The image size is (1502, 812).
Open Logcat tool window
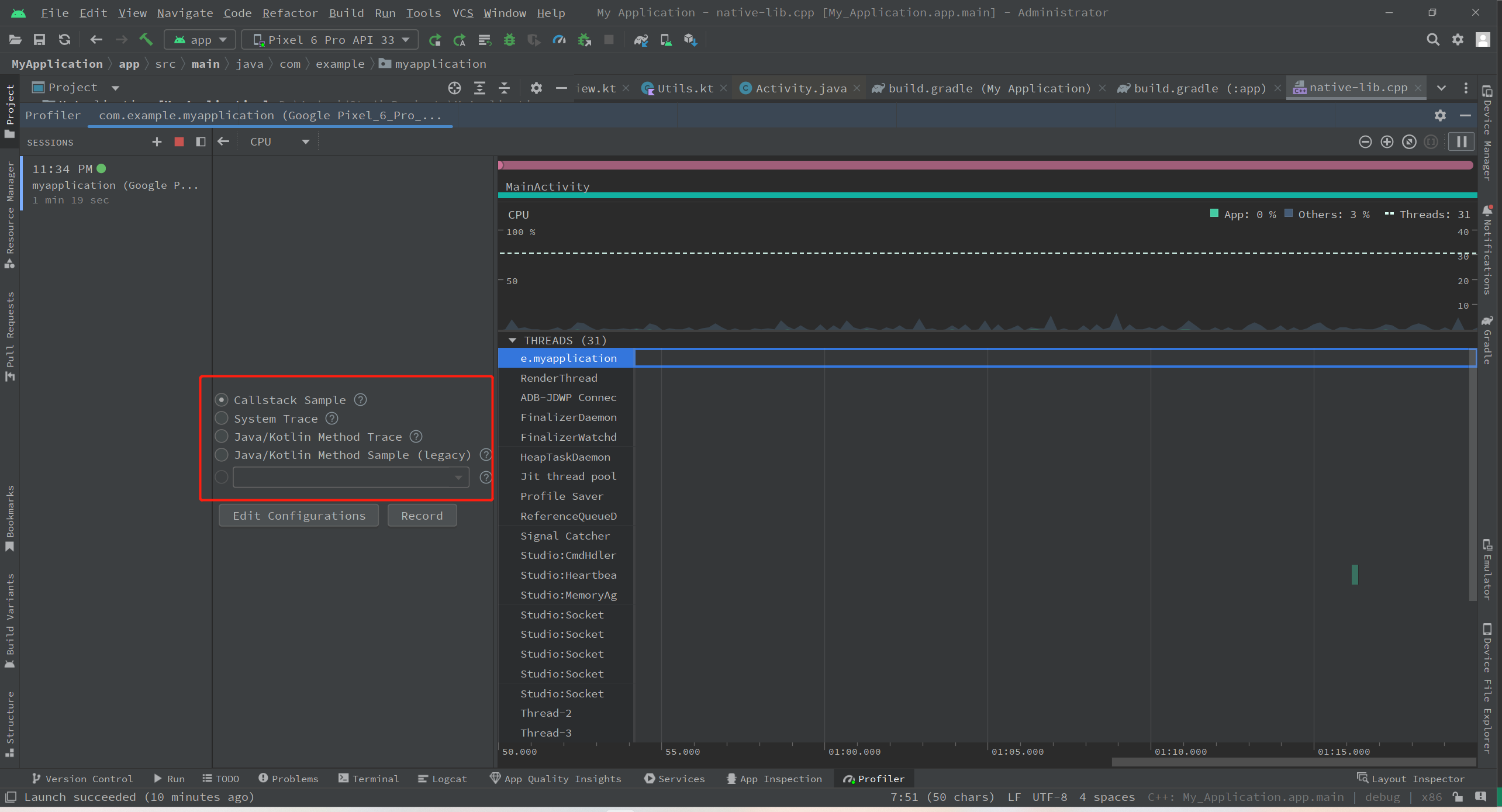[443, 779]
